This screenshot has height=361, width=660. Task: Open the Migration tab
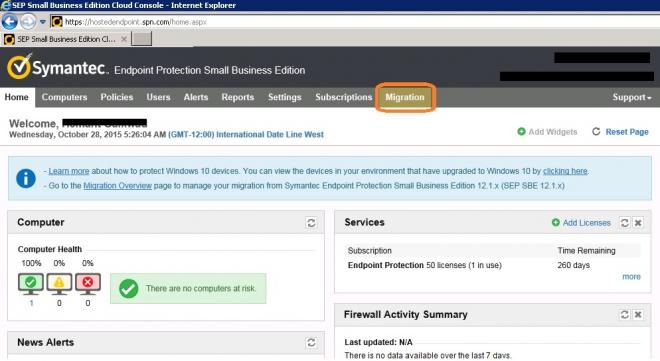405,97
